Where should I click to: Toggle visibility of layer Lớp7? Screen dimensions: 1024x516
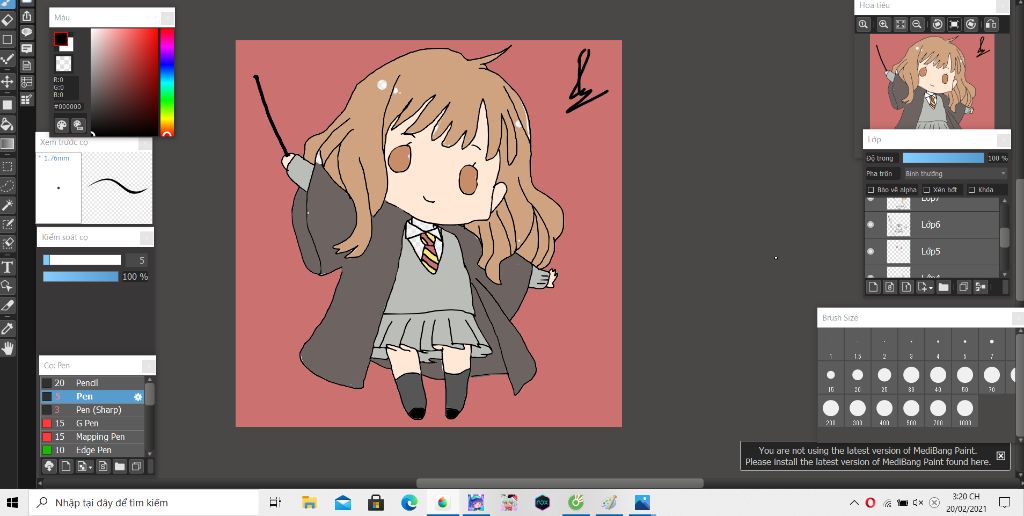click(871, 199)
